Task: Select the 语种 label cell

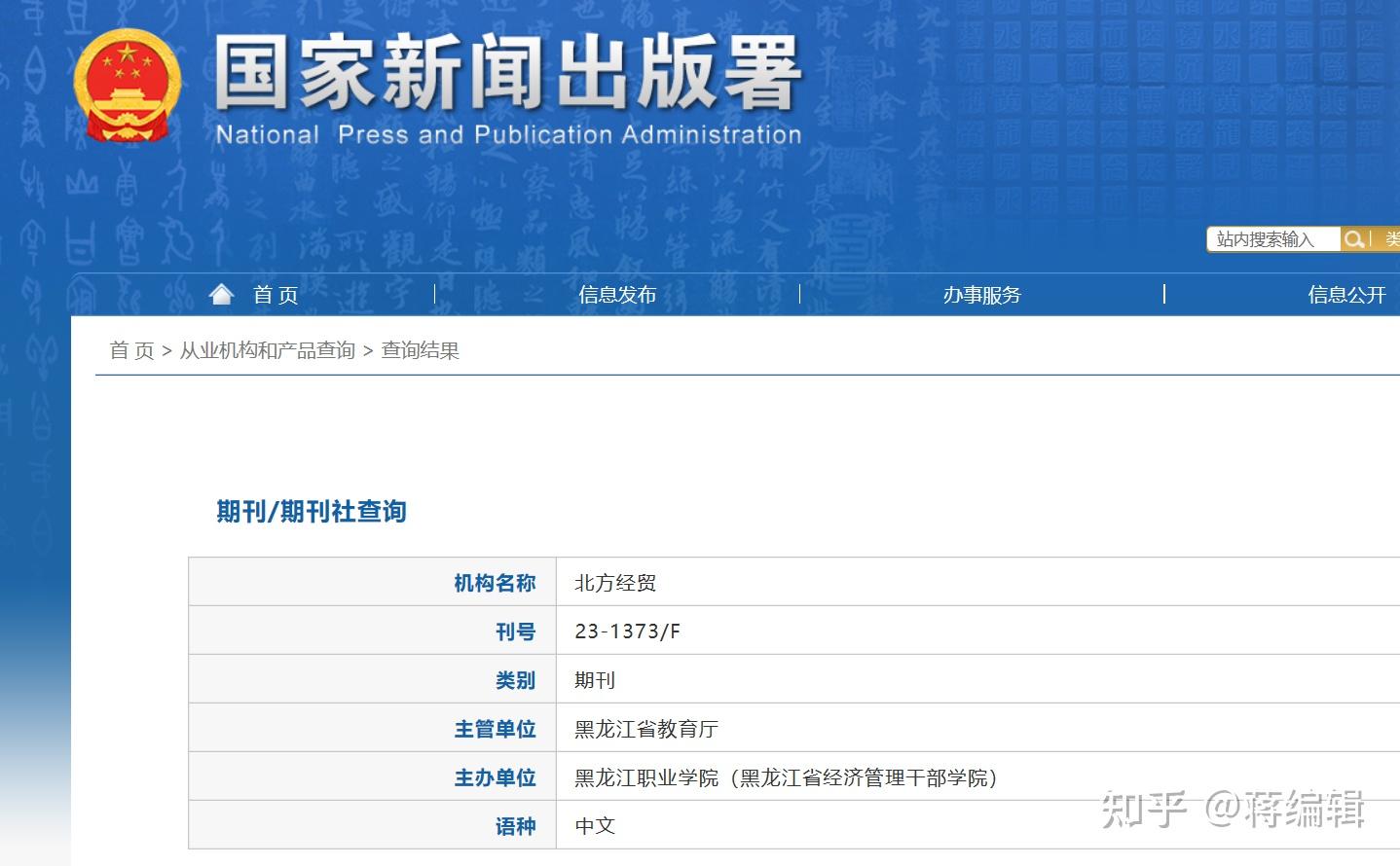Action: pyautogui.click(x=372, y=825)
